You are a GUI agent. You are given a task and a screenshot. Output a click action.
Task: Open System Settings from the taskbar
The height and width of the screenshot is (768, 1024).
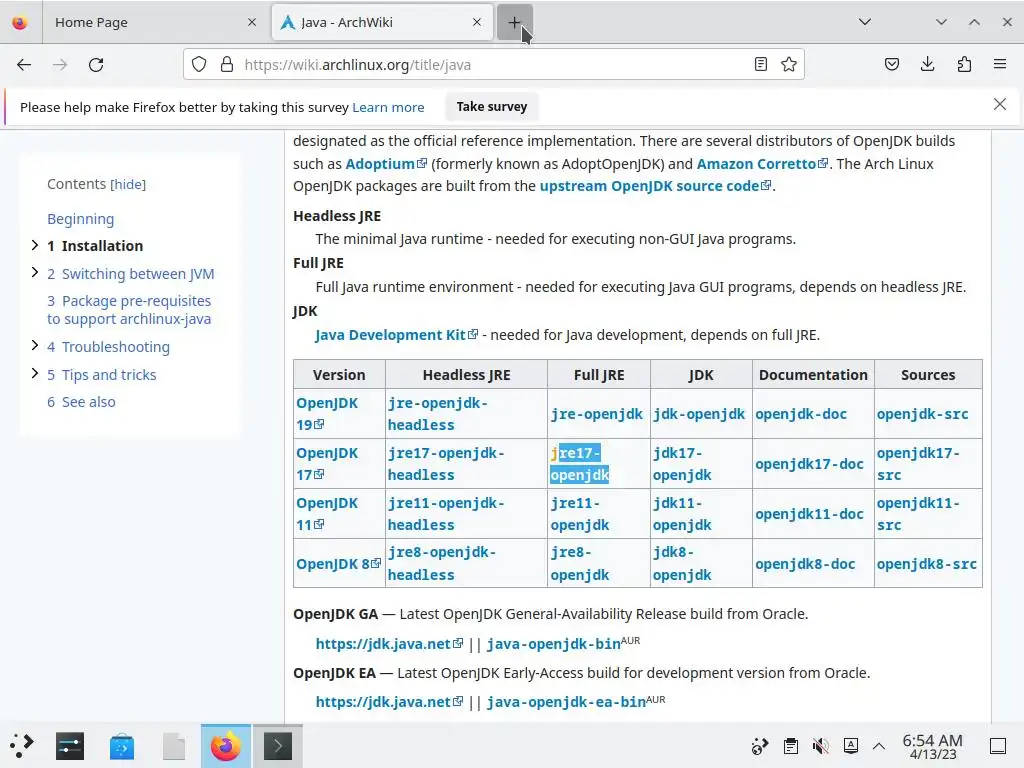(70, 746)
